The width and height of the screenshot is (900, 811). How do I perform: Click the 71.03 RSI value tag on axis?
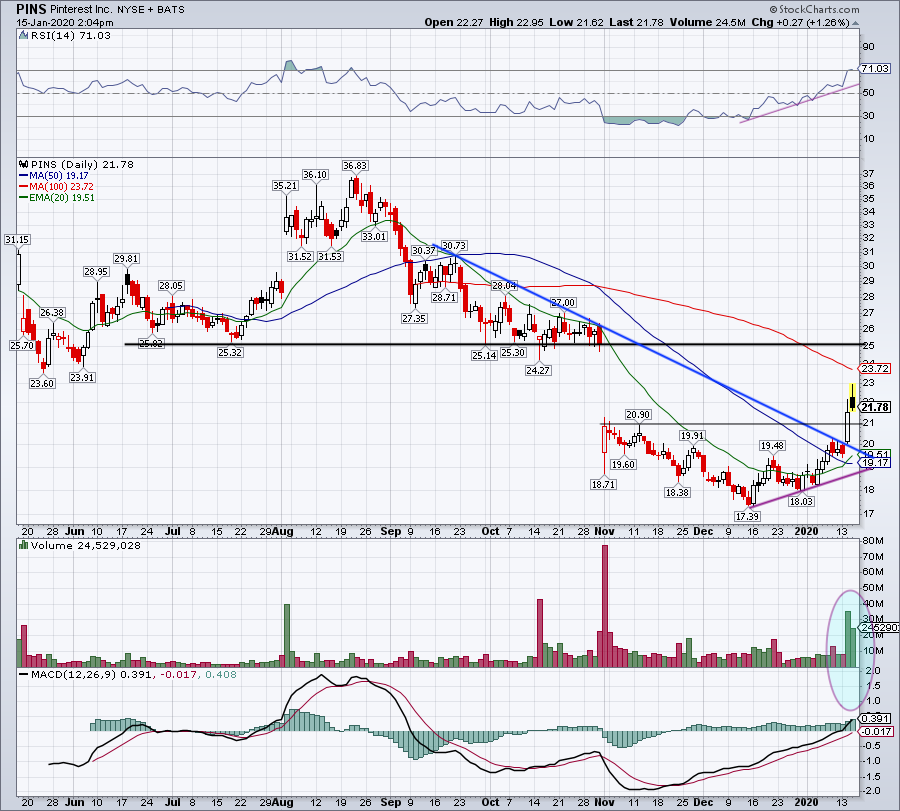coord(875,68)
